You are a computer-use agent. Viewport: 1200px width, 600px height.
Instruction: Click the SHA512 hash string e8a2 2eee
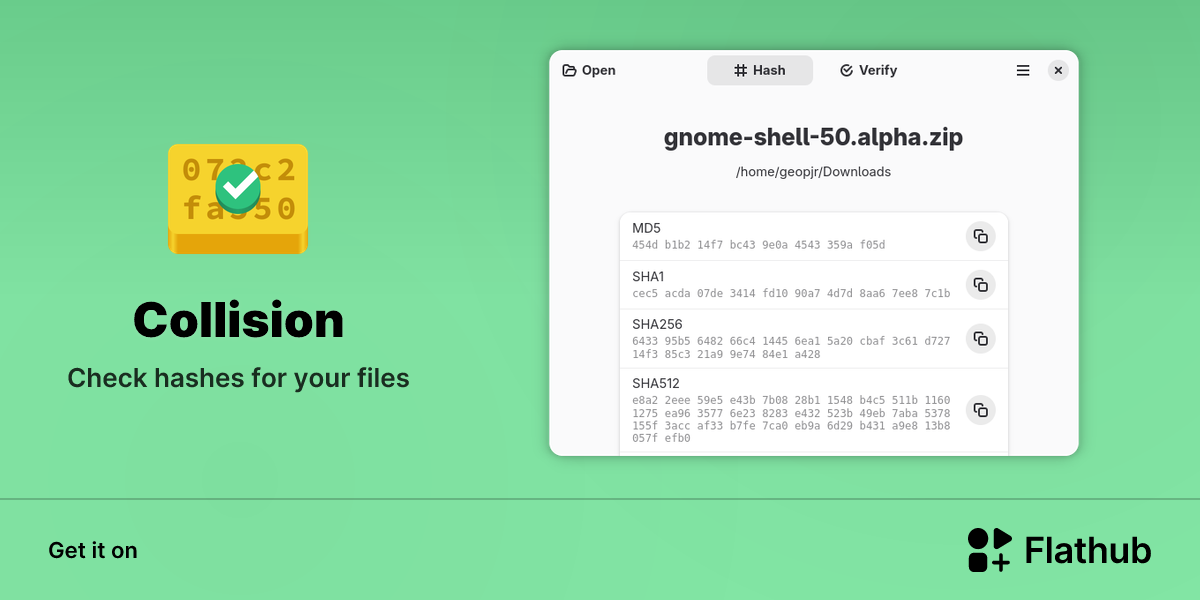click(x=791, y=419)
